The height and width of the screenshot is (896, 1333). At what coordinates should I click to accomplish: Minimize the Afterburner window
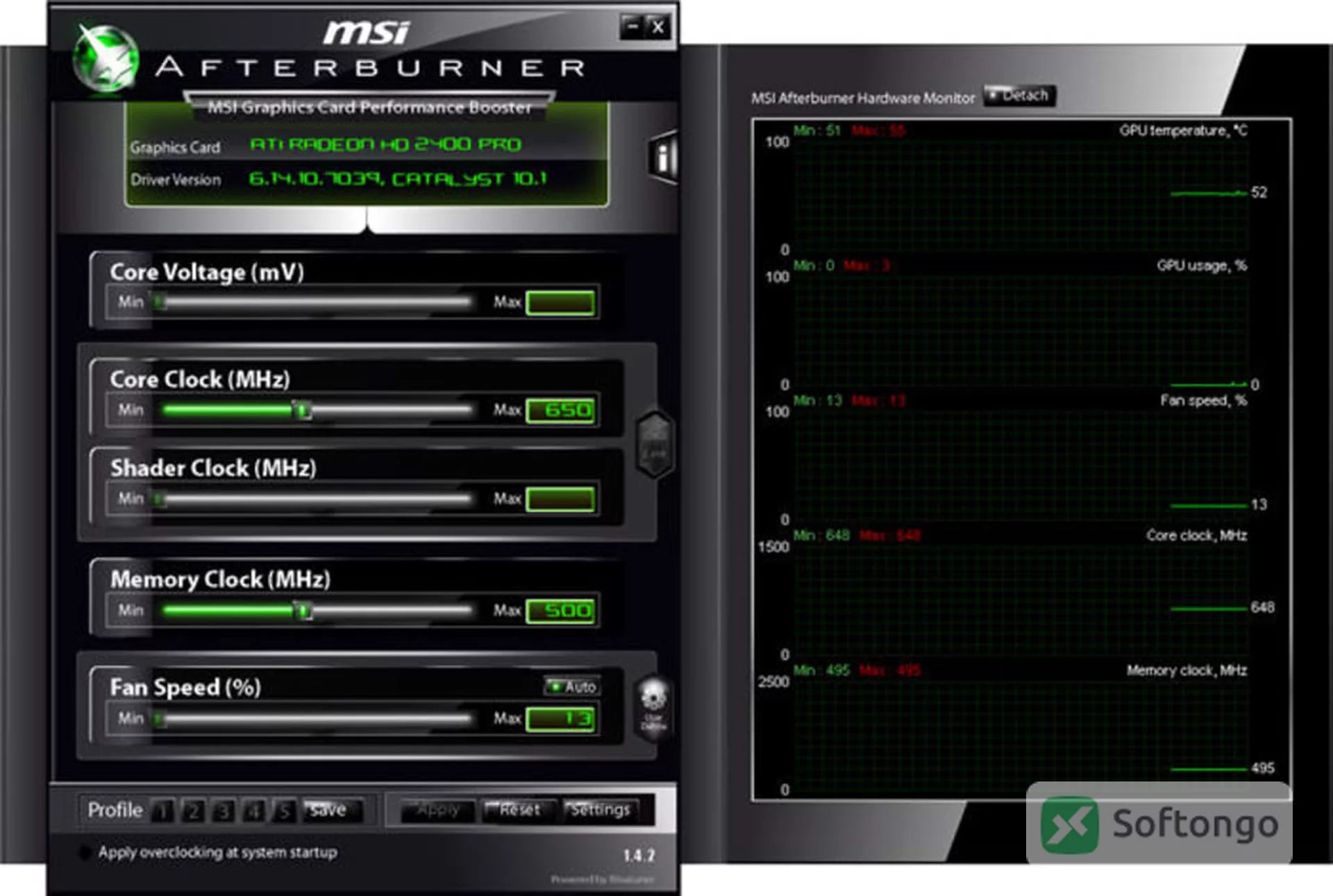[x=632, y=27]
